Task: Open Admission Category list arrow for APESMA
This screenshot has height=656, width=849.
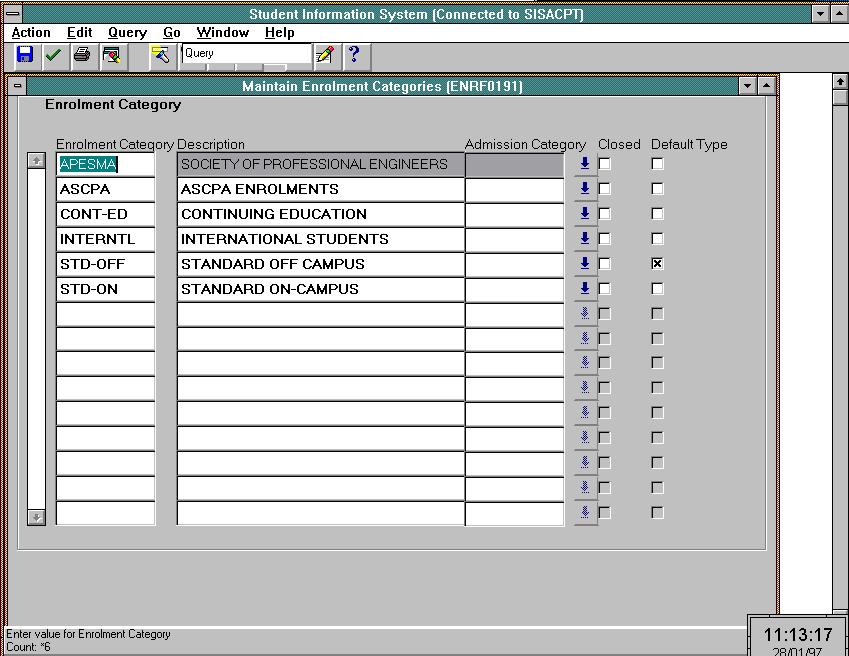Action: pos(585,164)
